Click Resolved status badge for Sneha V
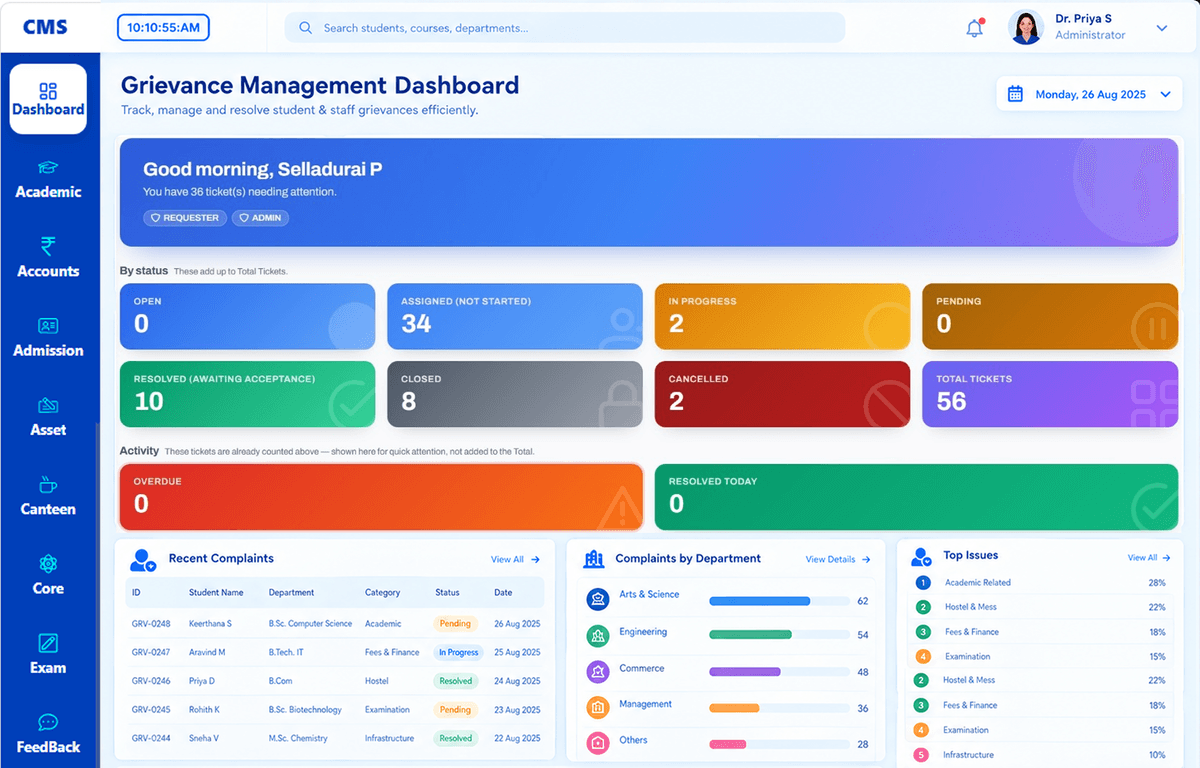Image resolution: width=1200 pixels, height=768 pixels. tap(455, 738)
